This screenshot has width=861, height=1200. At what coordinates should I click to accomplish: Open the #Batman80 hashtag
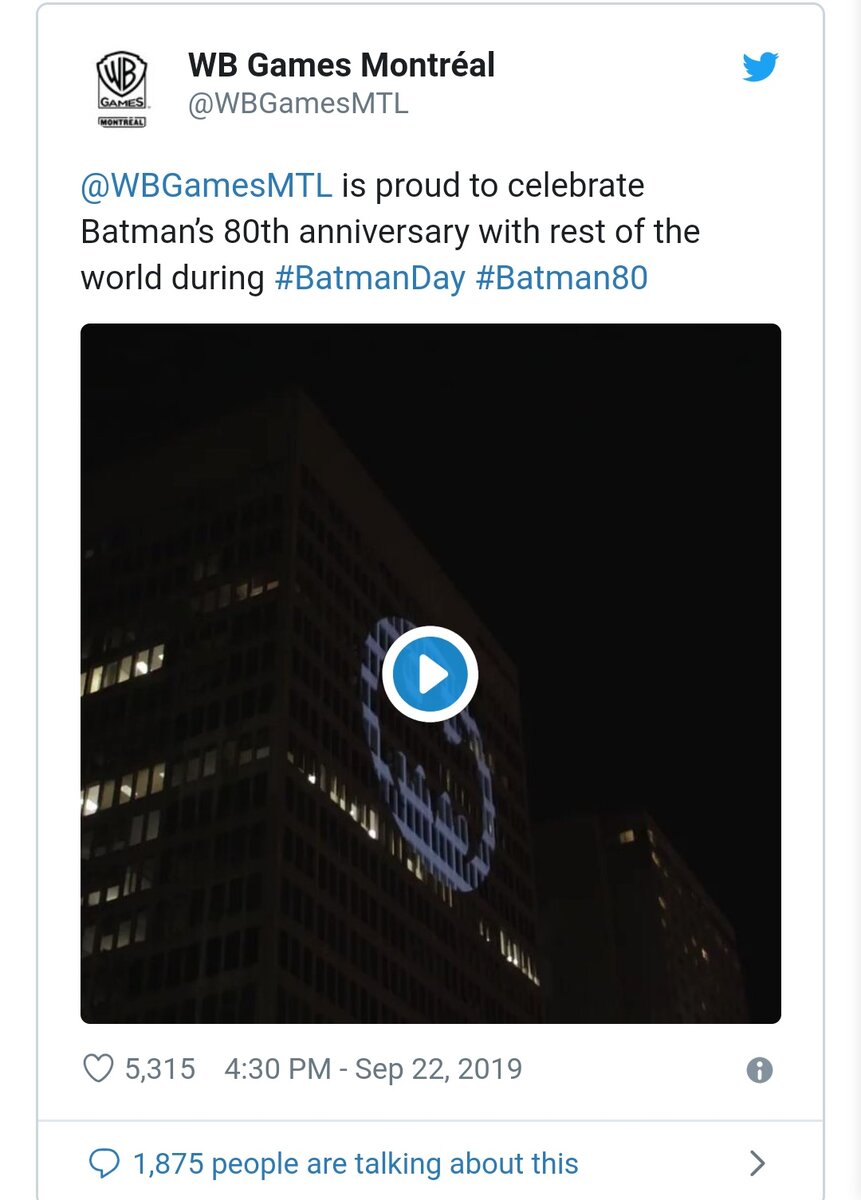coord(561,278)
